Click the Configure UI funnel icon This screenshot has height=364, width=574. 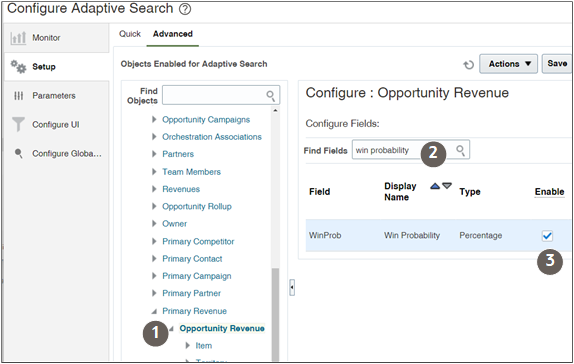(x=18, y=124)
